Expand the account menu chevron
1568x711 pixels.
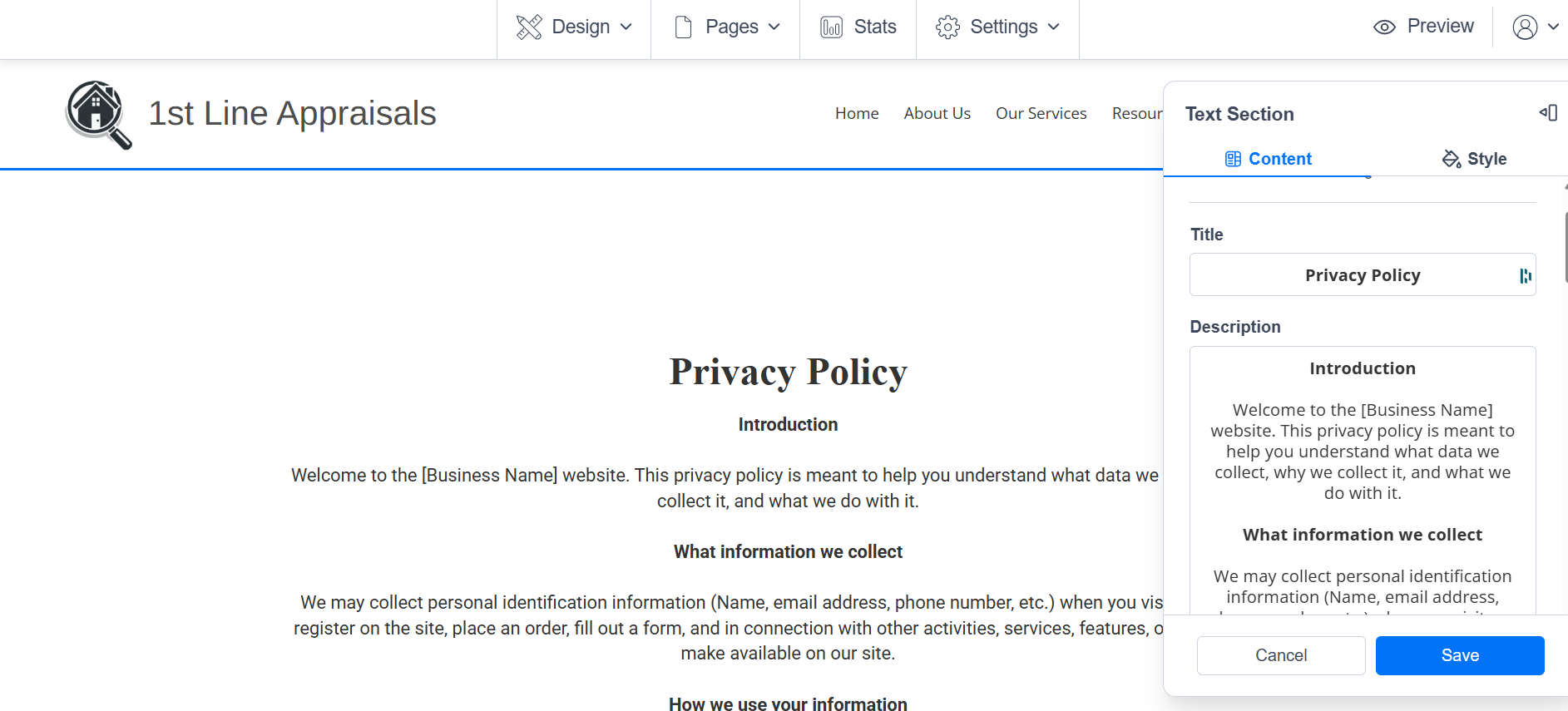(1553, 27)
